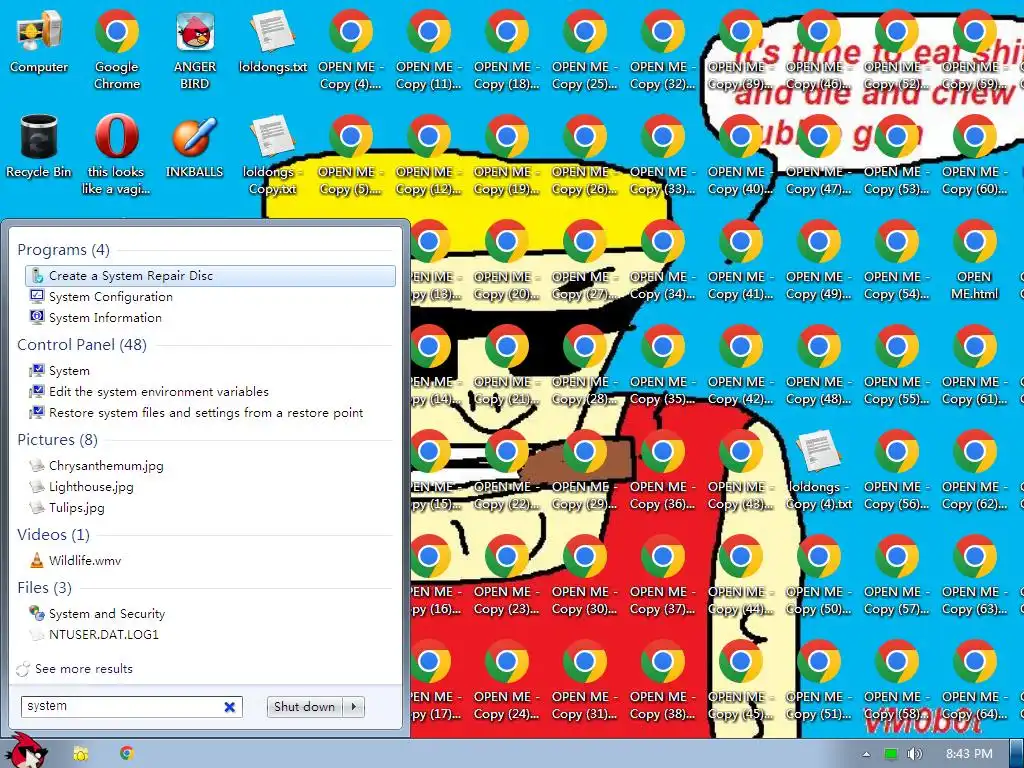
Task: Select 'OPEN ME - Copy (62)' icon
Action: 974,470
